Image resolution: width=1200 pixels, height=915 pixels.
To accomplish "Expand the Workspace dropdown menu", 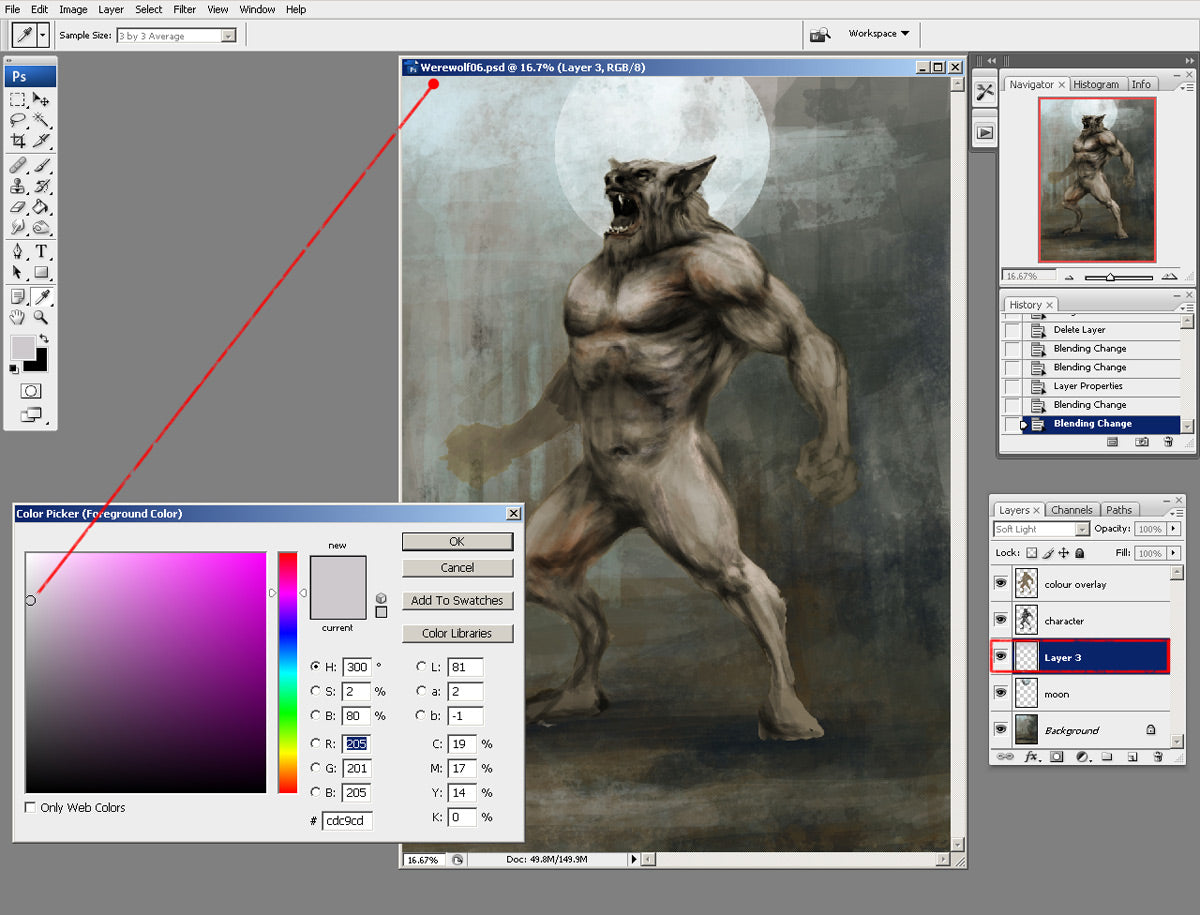I will (x=878, y=33).
